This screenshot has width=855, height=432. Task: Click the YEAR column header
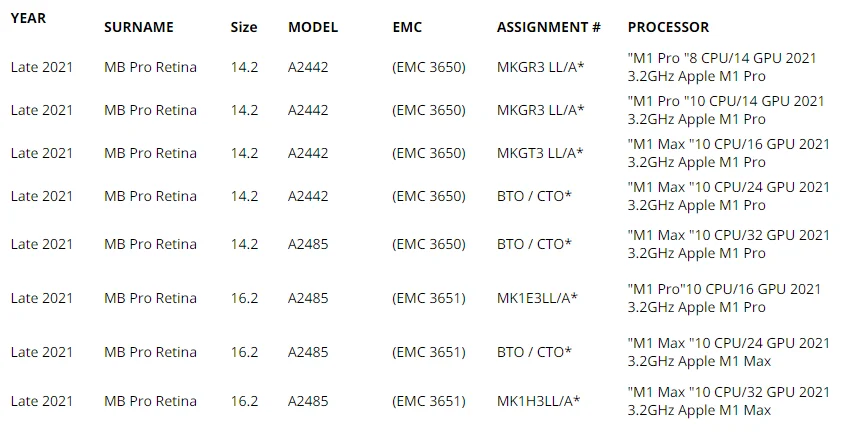coord(28,18)
